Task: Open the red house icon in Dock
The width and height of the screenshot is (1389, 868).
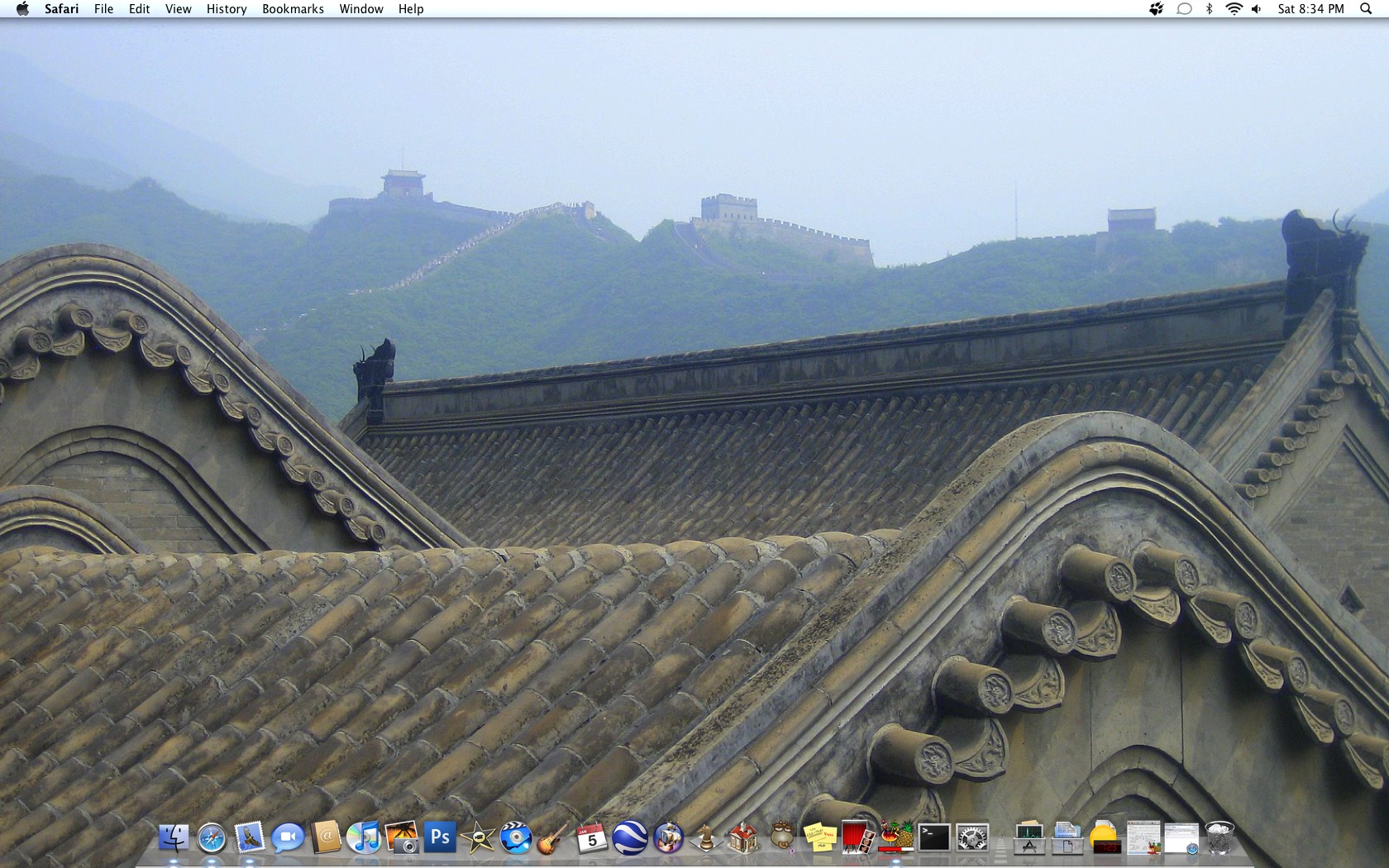Action: pyautogui.click(x=743, y=838)
